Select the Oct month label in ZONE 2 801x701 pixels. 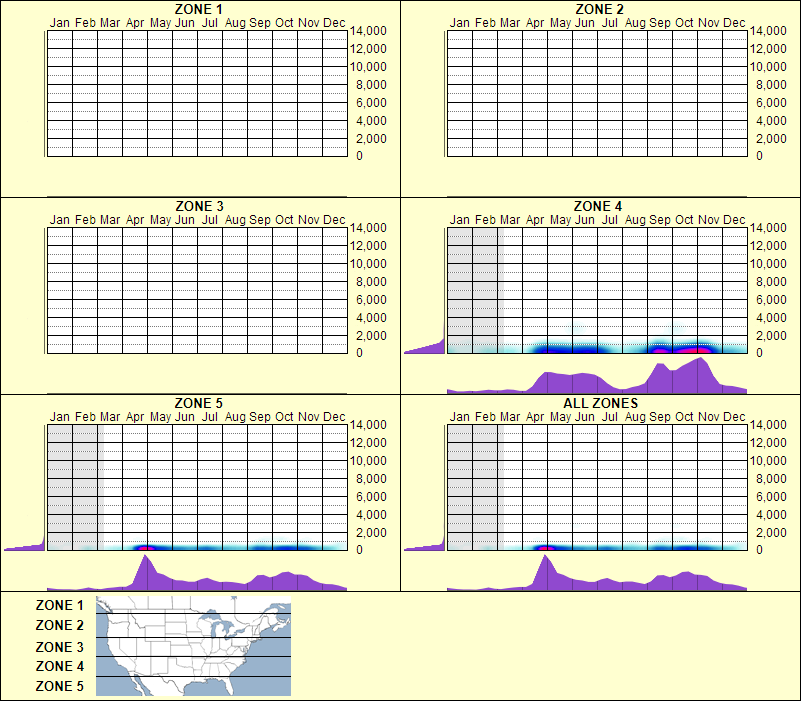click(x=685, y=22)
